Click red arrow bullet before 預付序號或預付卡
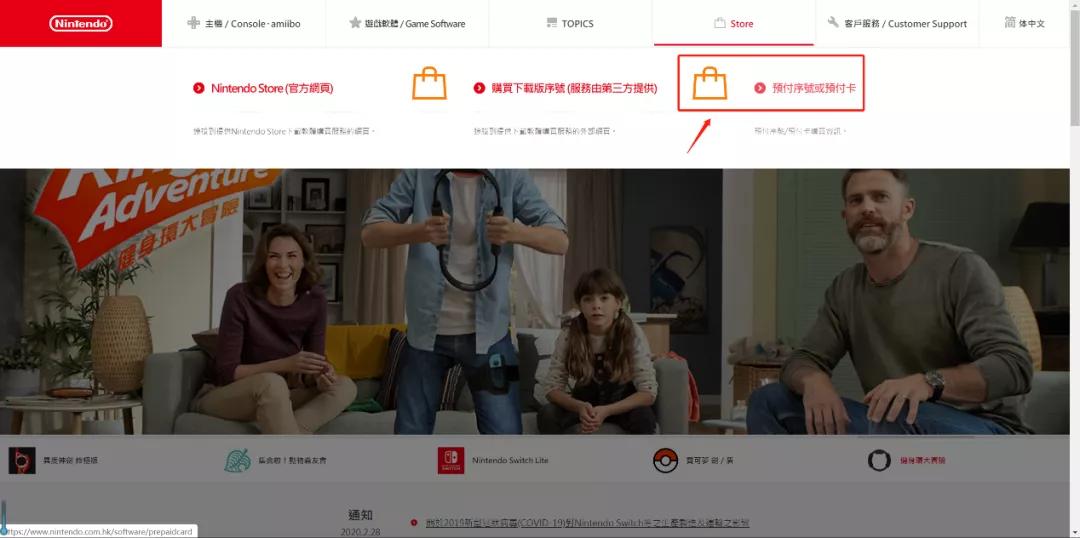The height and width of the screenshot is (538, 1080). click(760, 88)
